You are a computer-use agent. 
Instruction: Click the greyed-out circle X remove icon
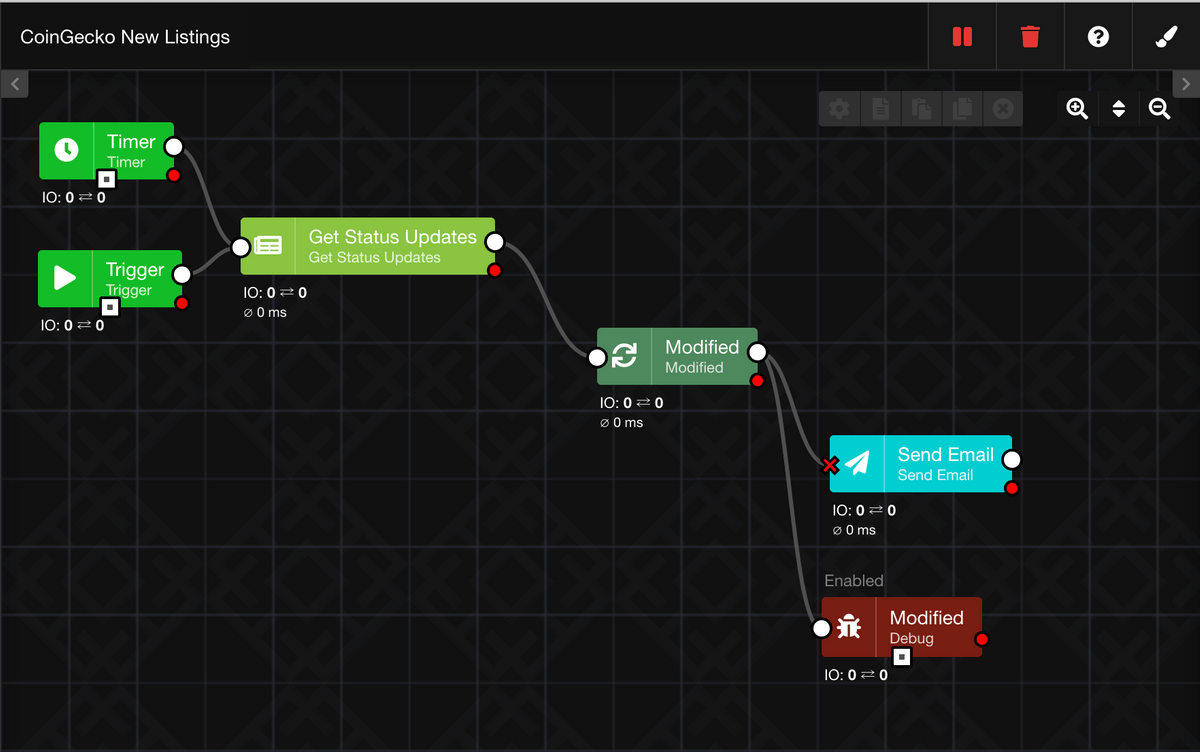(x=1003, y=109)
